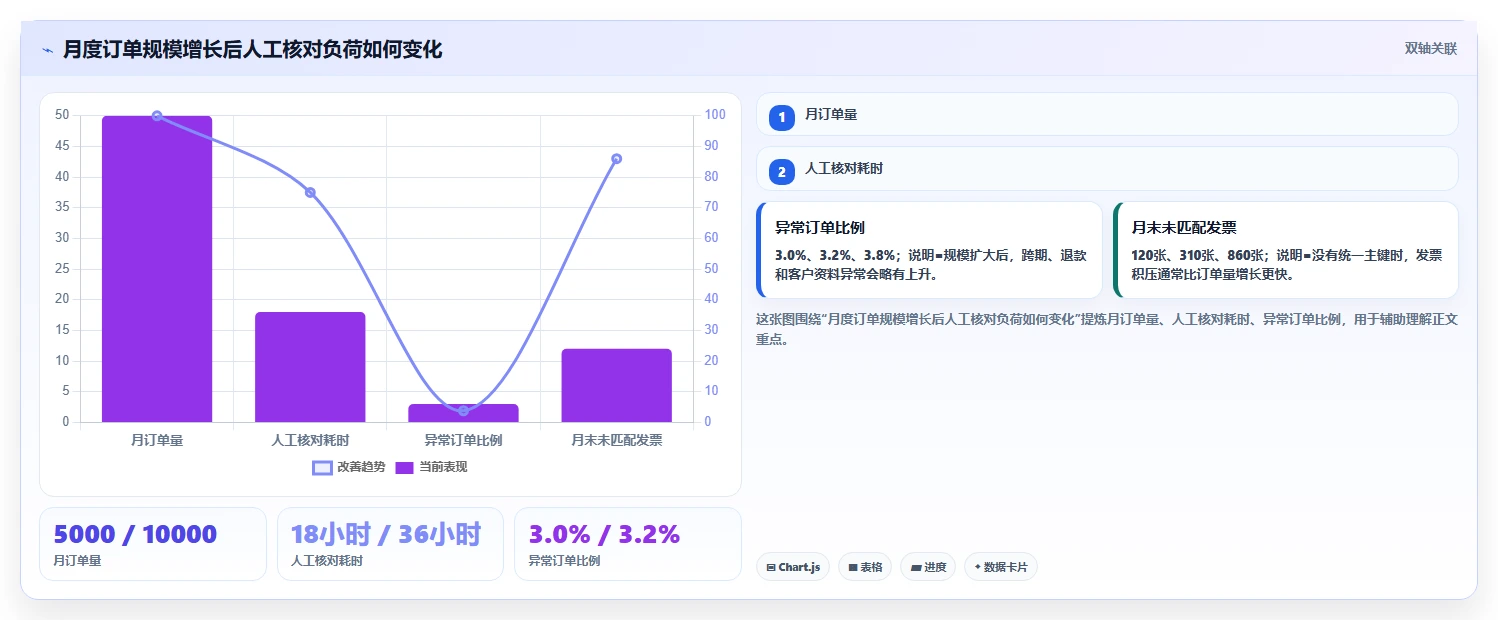Click the icon in the Chart.js tag
Image resolution: width=1498 pixels, height=620 pixels.
(771, 567)
